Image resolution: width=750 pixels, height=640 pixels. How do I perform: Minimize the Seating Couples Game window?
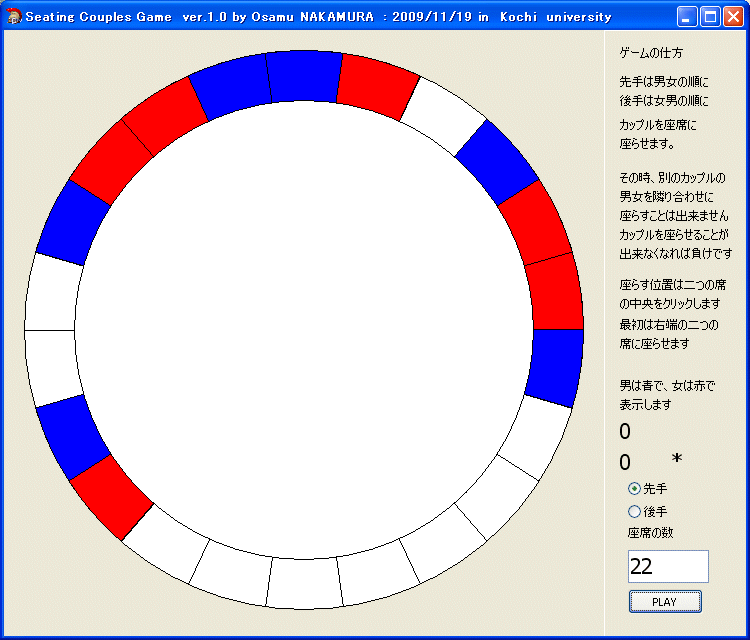click(687, 17)
